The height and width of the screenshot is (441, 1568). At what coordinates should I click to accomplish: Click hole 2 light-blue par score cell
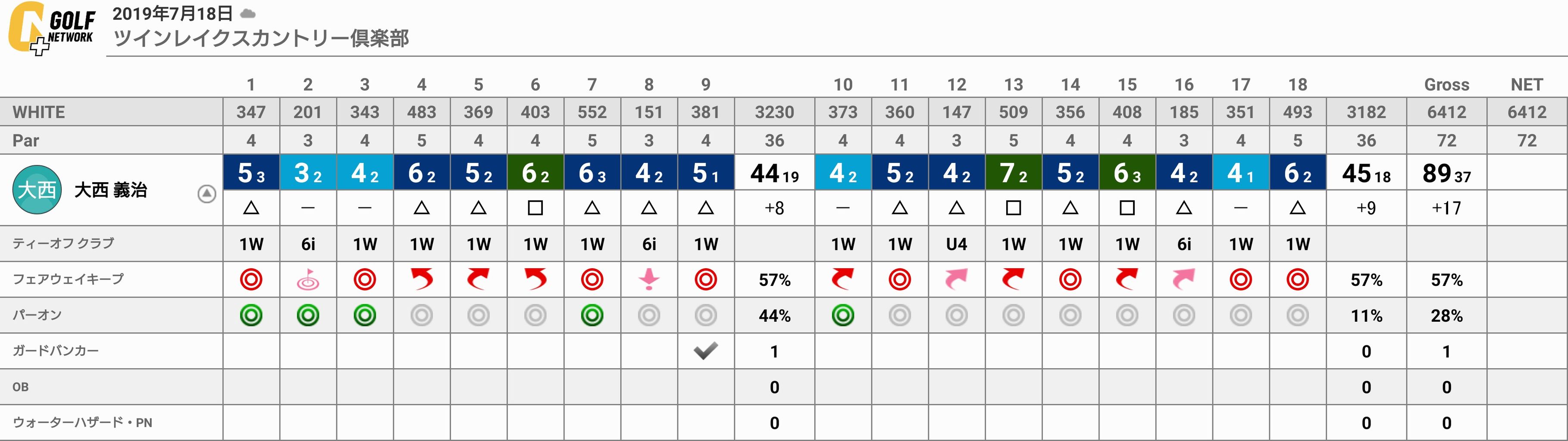coord(307,172)
